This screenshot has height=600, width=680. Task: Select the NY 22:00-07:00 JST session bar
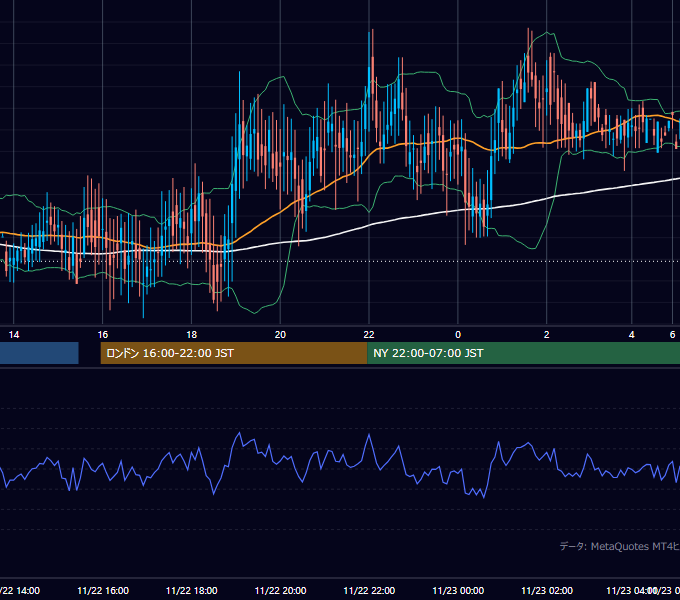pos(523,353)
